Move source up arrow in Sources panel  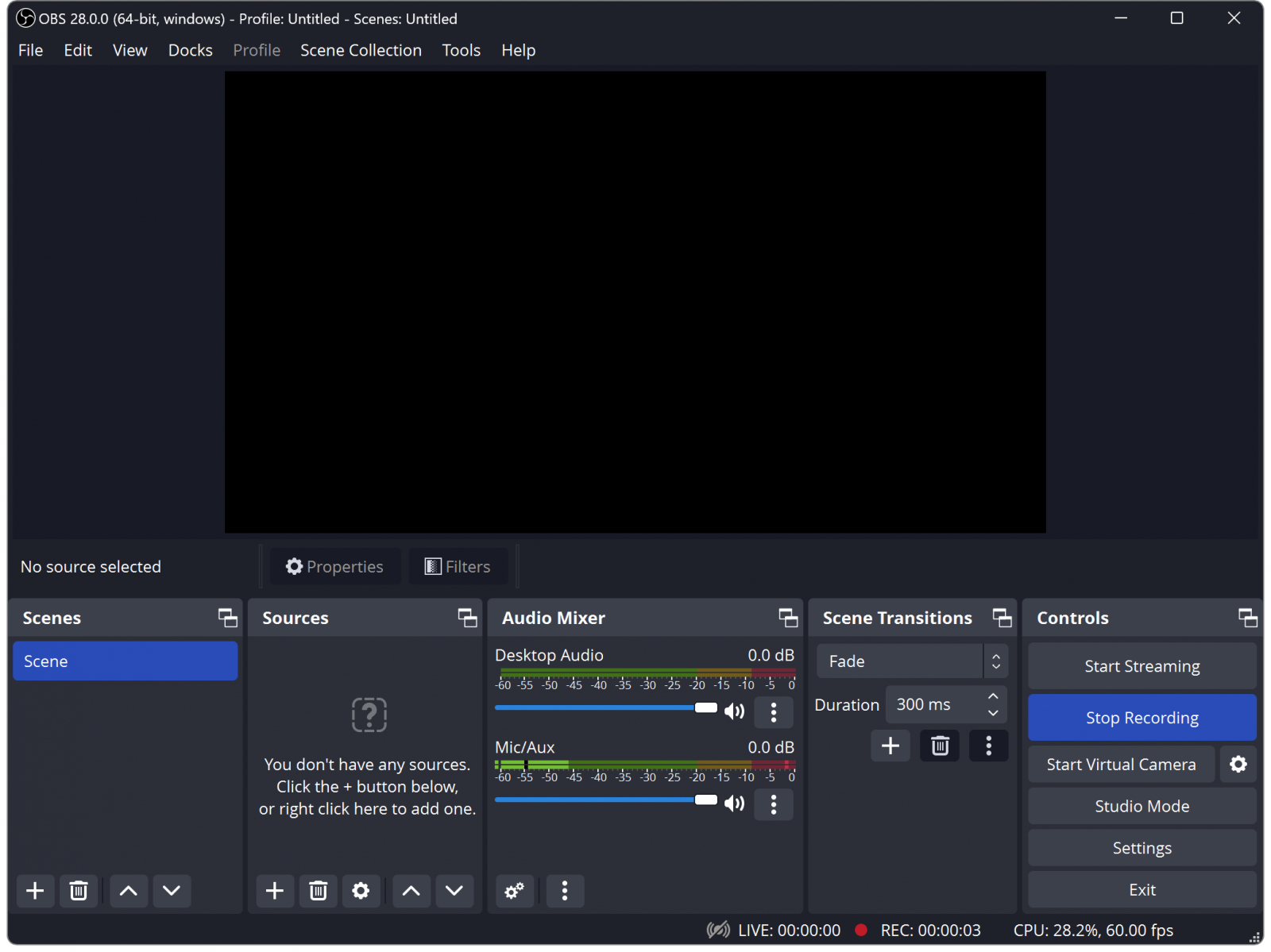click(411, 890)
